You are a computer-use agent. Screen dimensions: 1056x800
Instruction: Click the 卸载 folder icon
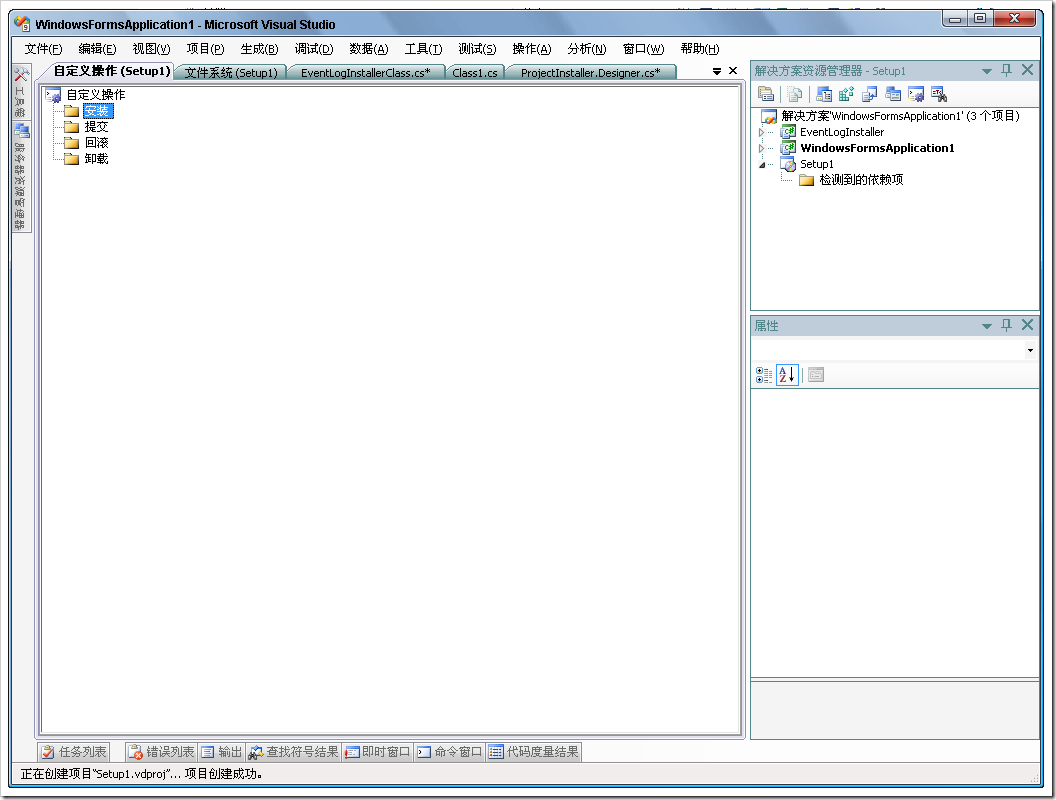click(x=72, y=159)
